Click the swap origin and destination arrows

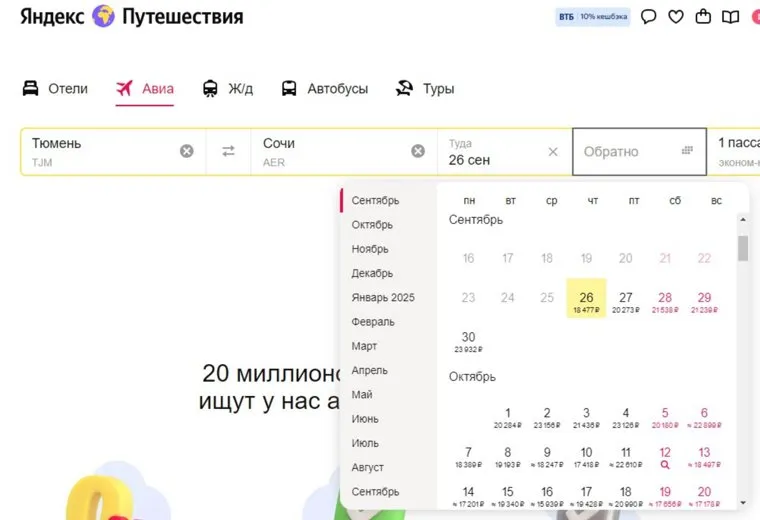229,151
